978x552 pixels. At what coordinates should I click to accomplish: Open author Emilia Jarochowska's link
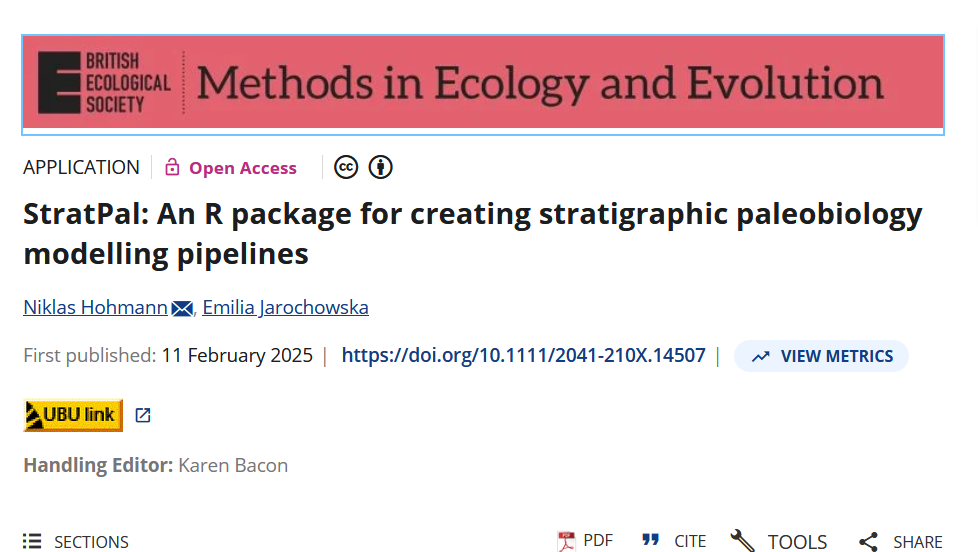(285, 308)
